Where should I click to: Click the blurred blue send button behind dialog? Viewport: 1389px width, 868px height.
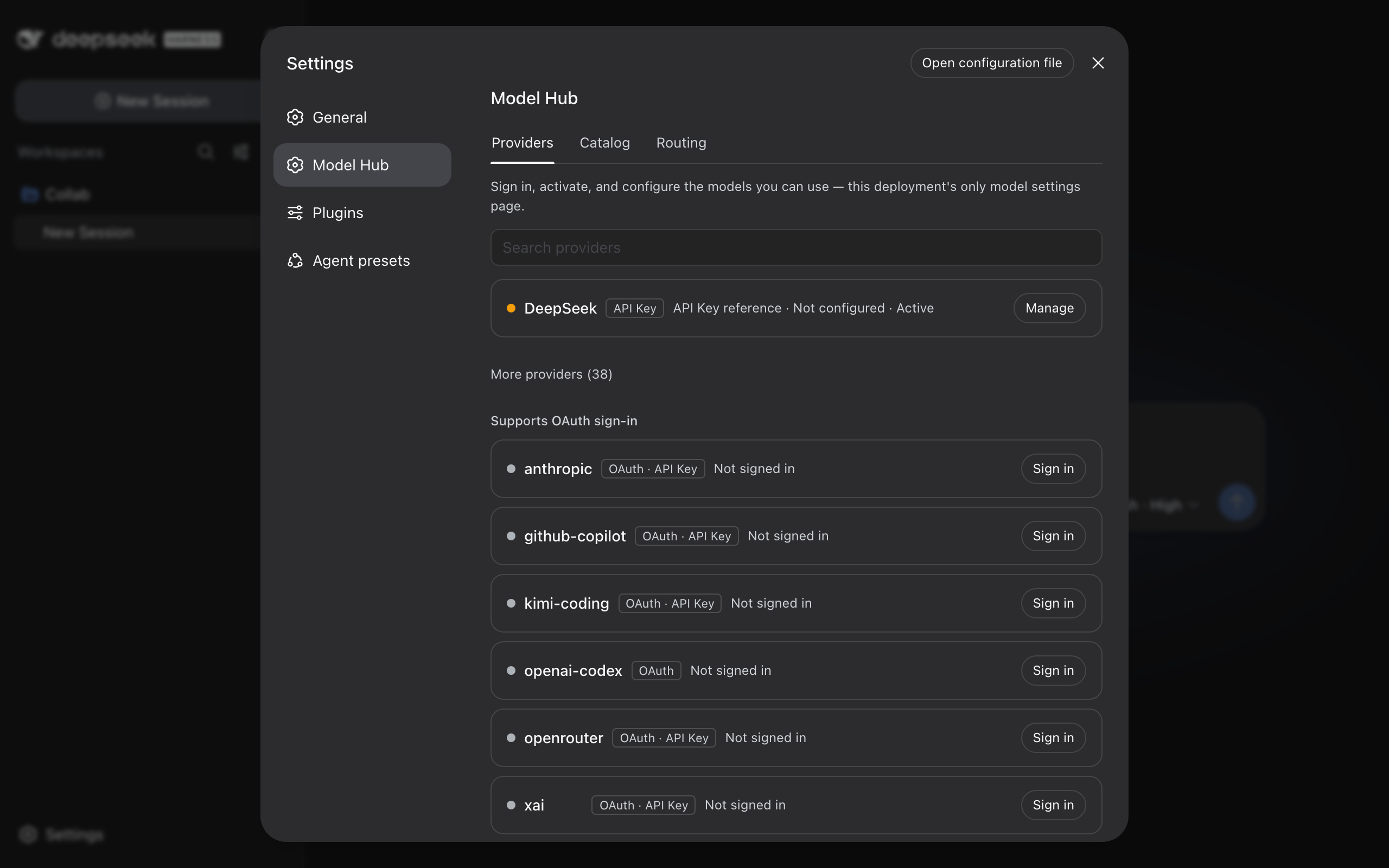(x=1237, y=502)
